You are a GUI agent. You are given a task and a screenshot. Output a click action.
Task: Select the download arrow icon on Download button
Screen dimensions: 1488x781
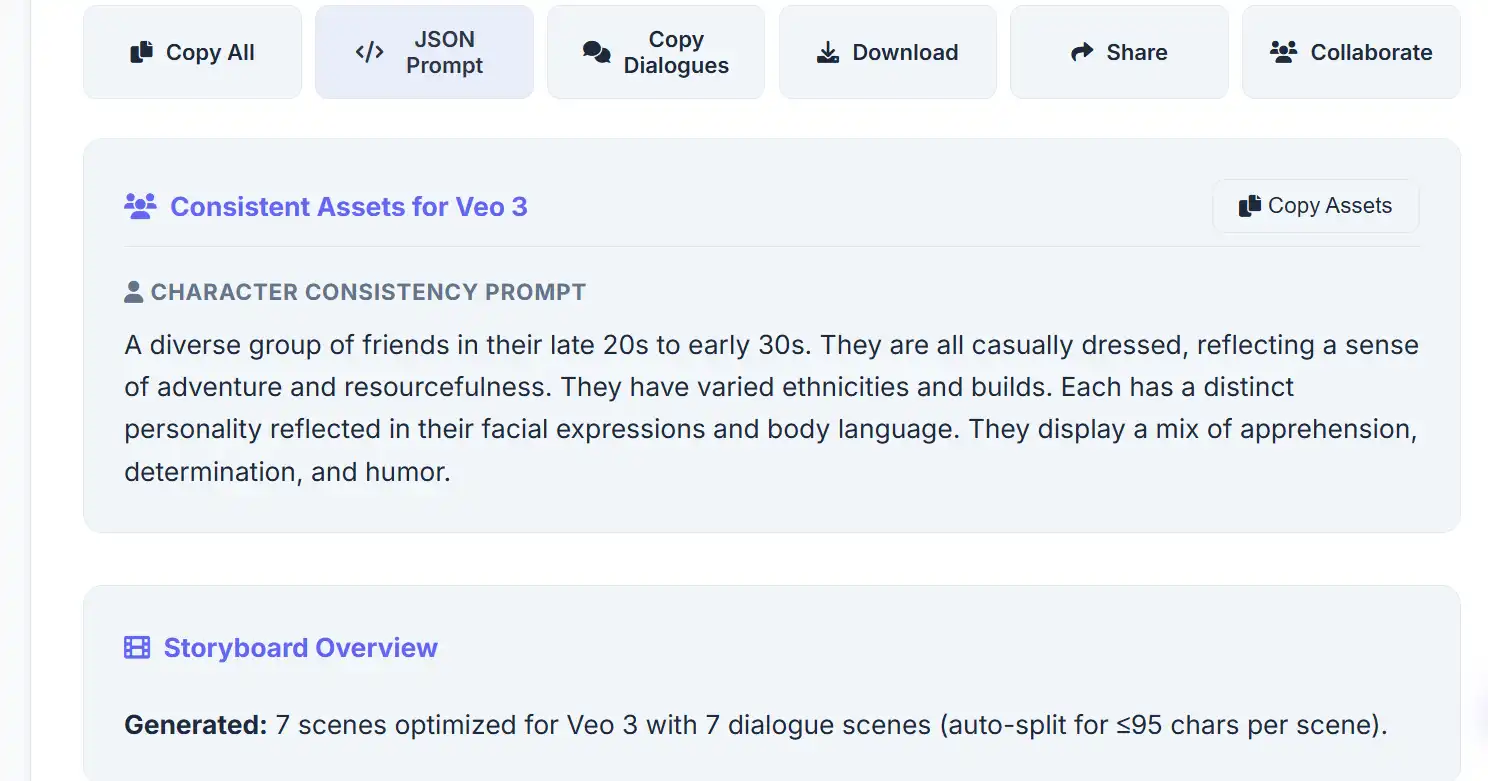point(828,51)
